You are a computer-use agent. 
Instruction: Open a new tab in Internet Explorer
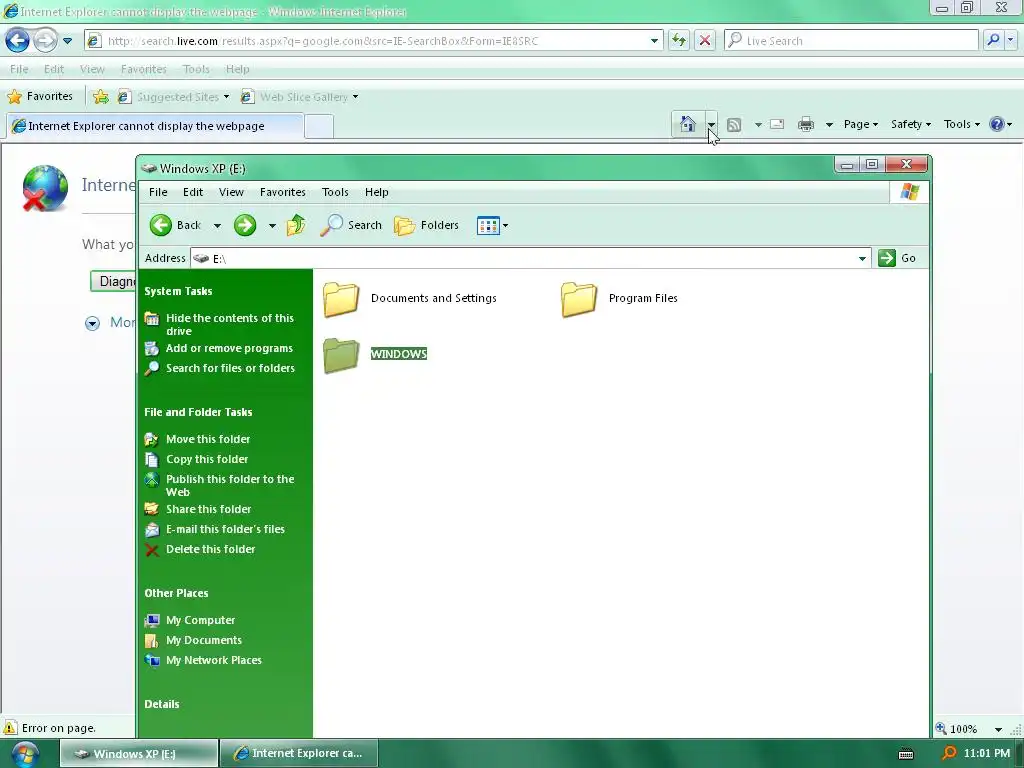319,126
